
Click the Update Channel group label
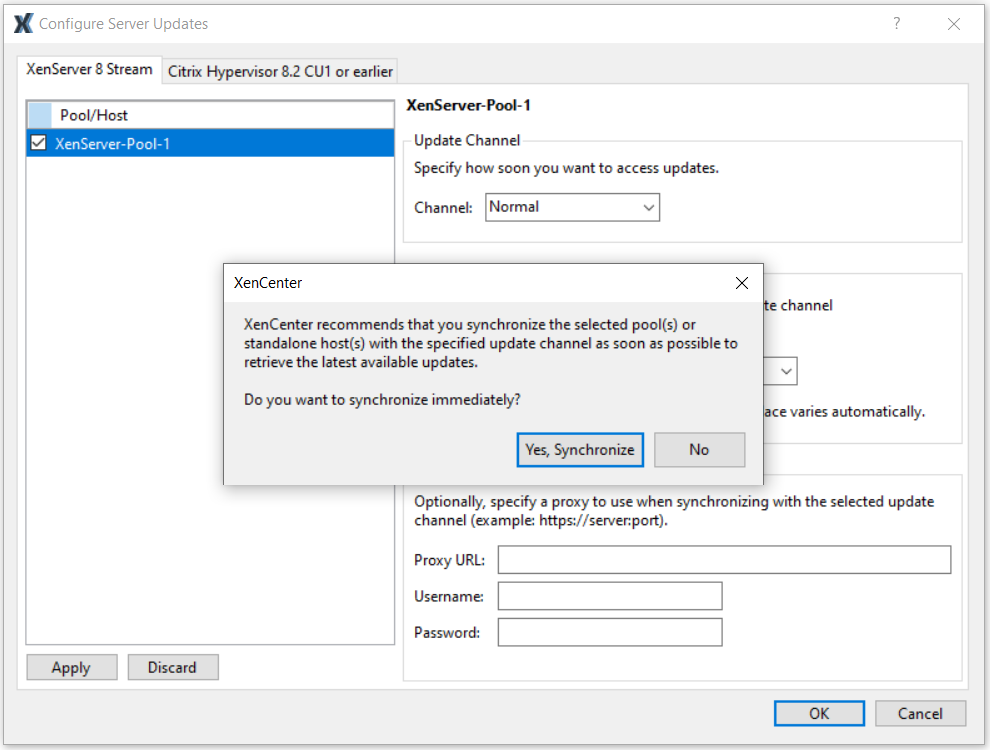click(x=467, y=140)
